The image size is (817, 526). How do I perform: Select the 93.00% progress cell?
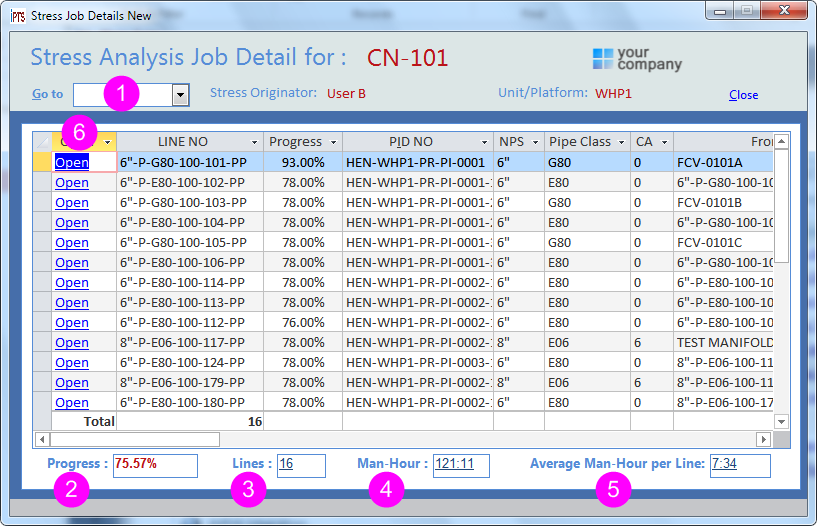coord(303,162)
